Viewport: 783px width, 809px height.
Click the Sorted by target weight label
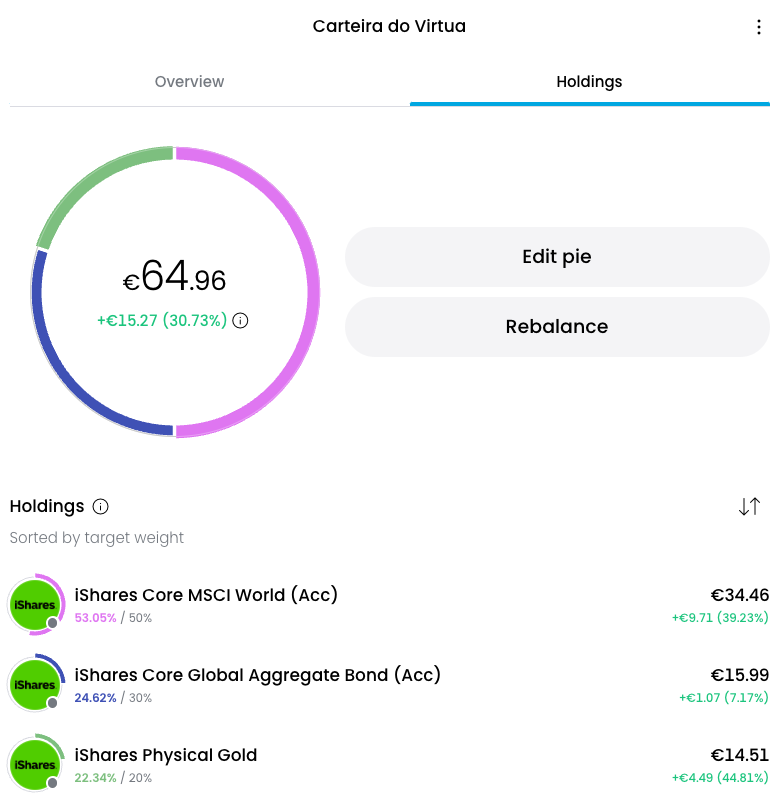(96, 538)
